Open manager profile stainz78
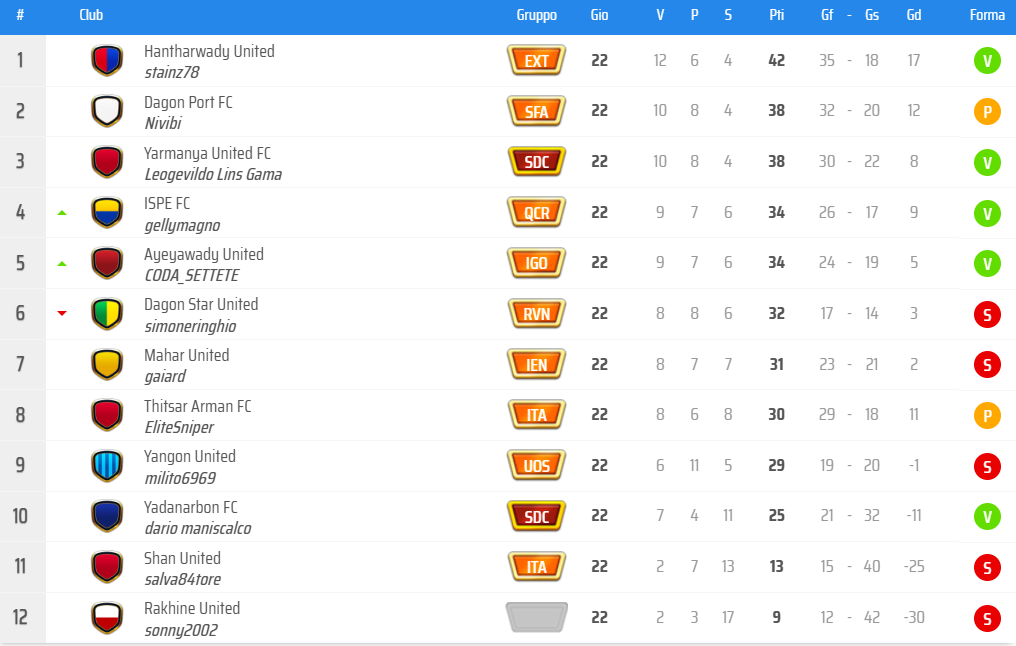The image size is (1016, 646). 172,72
